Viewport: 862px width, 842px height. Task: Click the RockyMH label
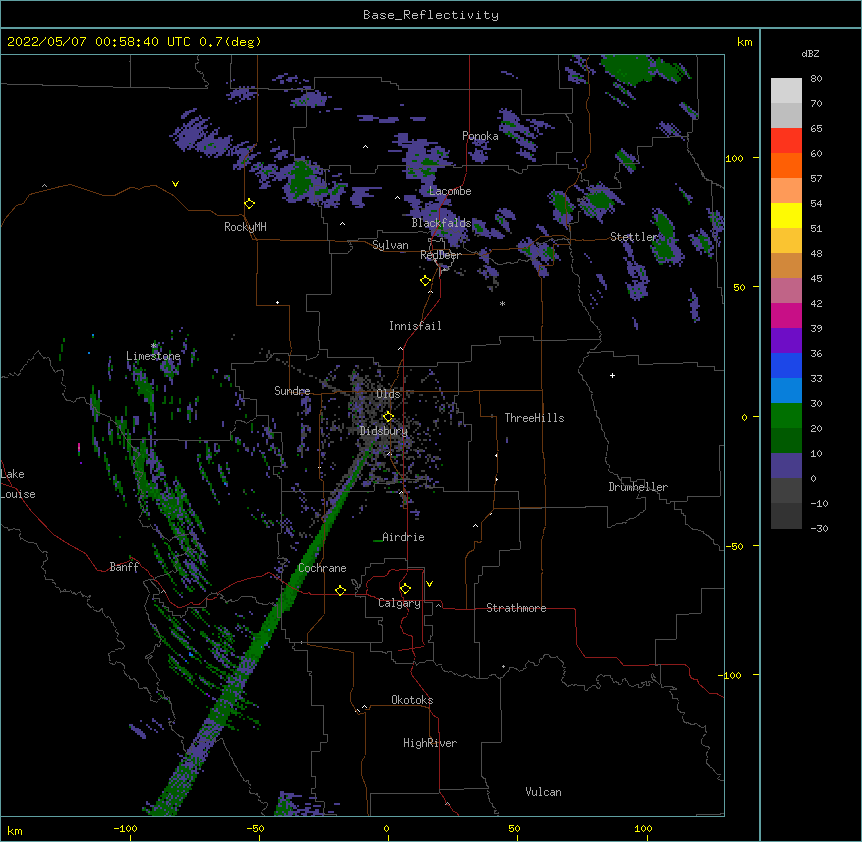pos(245,227)
